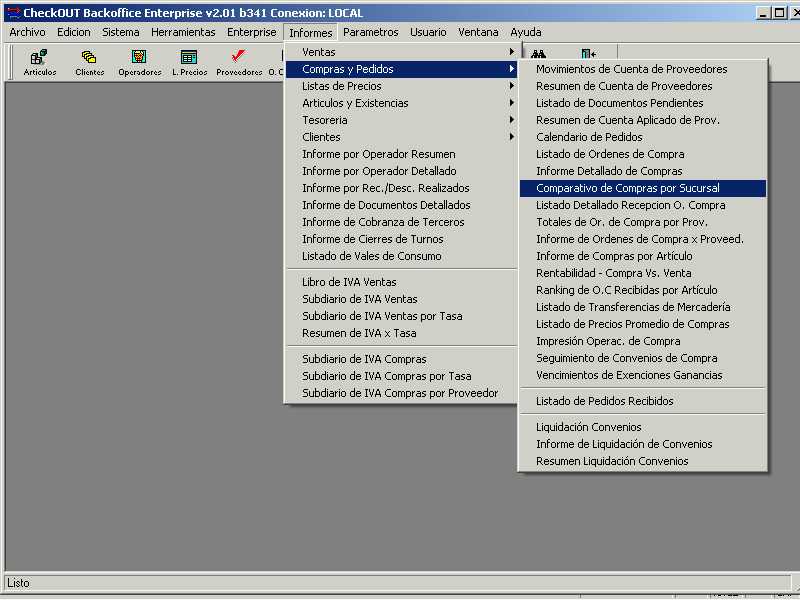
Task: Open Subdiario de IVA Compras por Proveedor
Action: point(402,393)
